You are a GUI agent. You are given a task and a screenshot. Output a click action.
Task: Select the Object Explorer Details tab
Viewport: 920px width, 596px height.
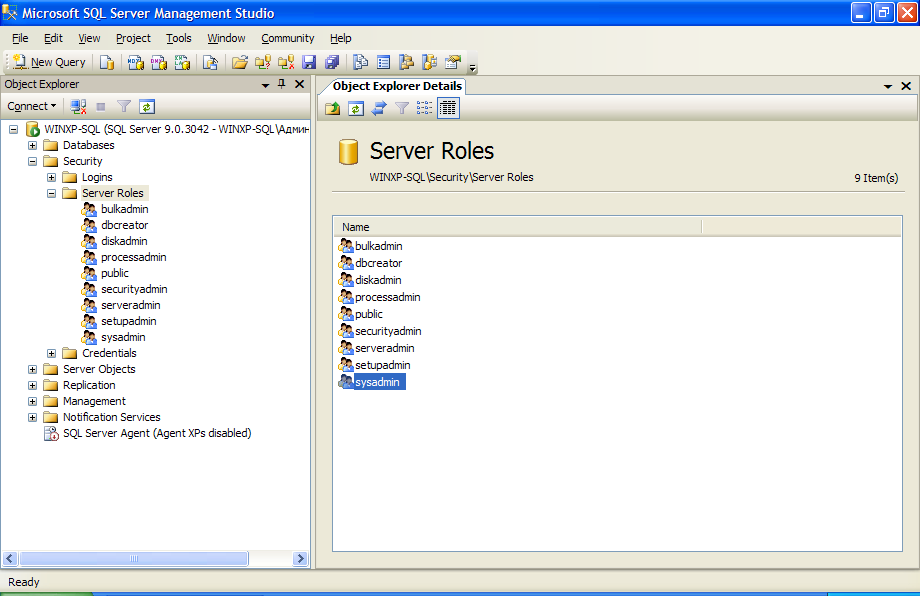pyautogui.click(x=397, y=86)
